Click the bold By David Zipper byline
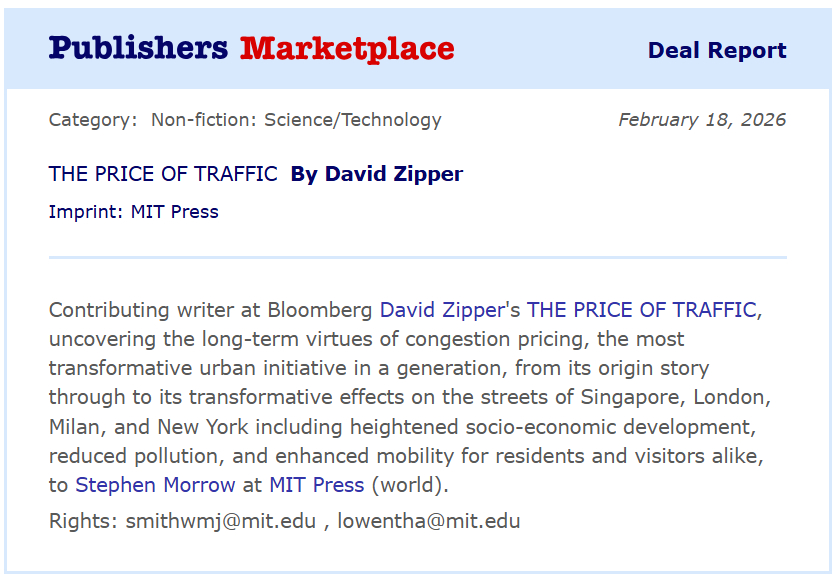Image resolution: width=833 pixels, height=575 pixels. point(376,174)
